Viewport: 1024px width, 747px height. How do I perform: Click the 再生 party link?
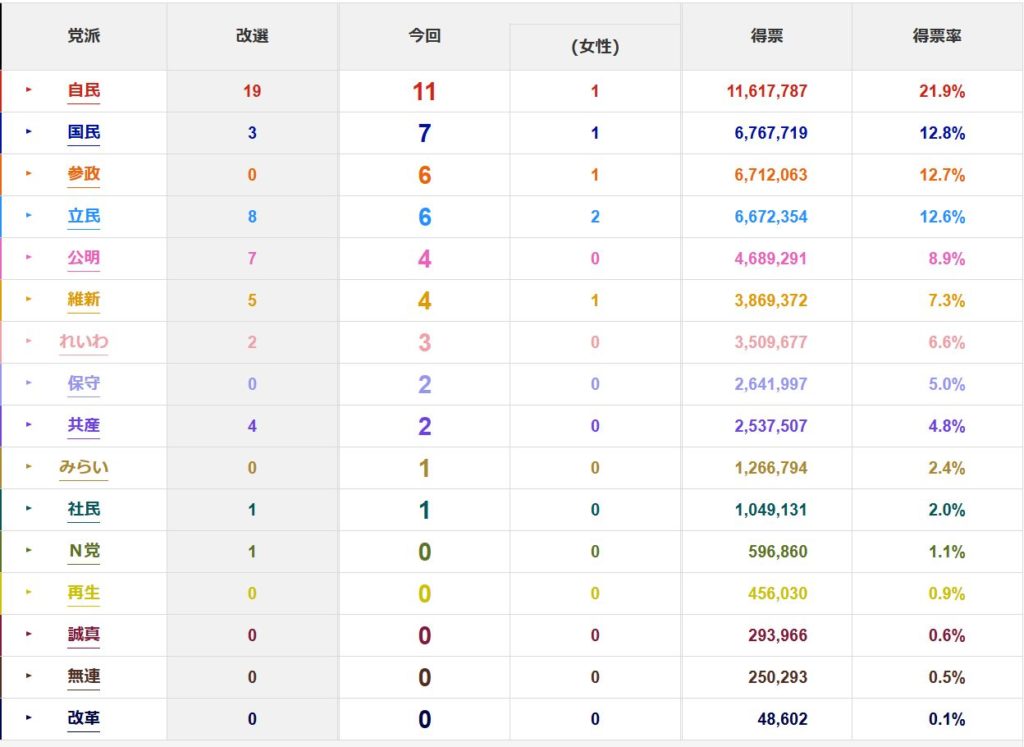tap(84, 593)
